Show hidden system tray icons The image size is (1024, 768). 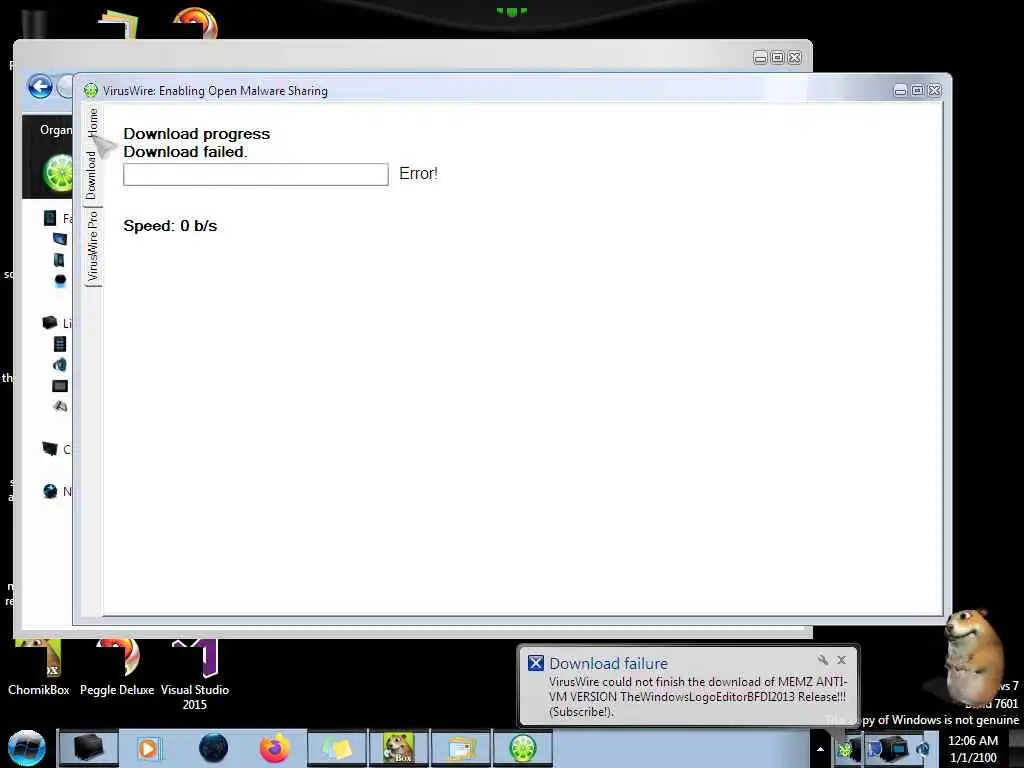[x=820, y=749]
